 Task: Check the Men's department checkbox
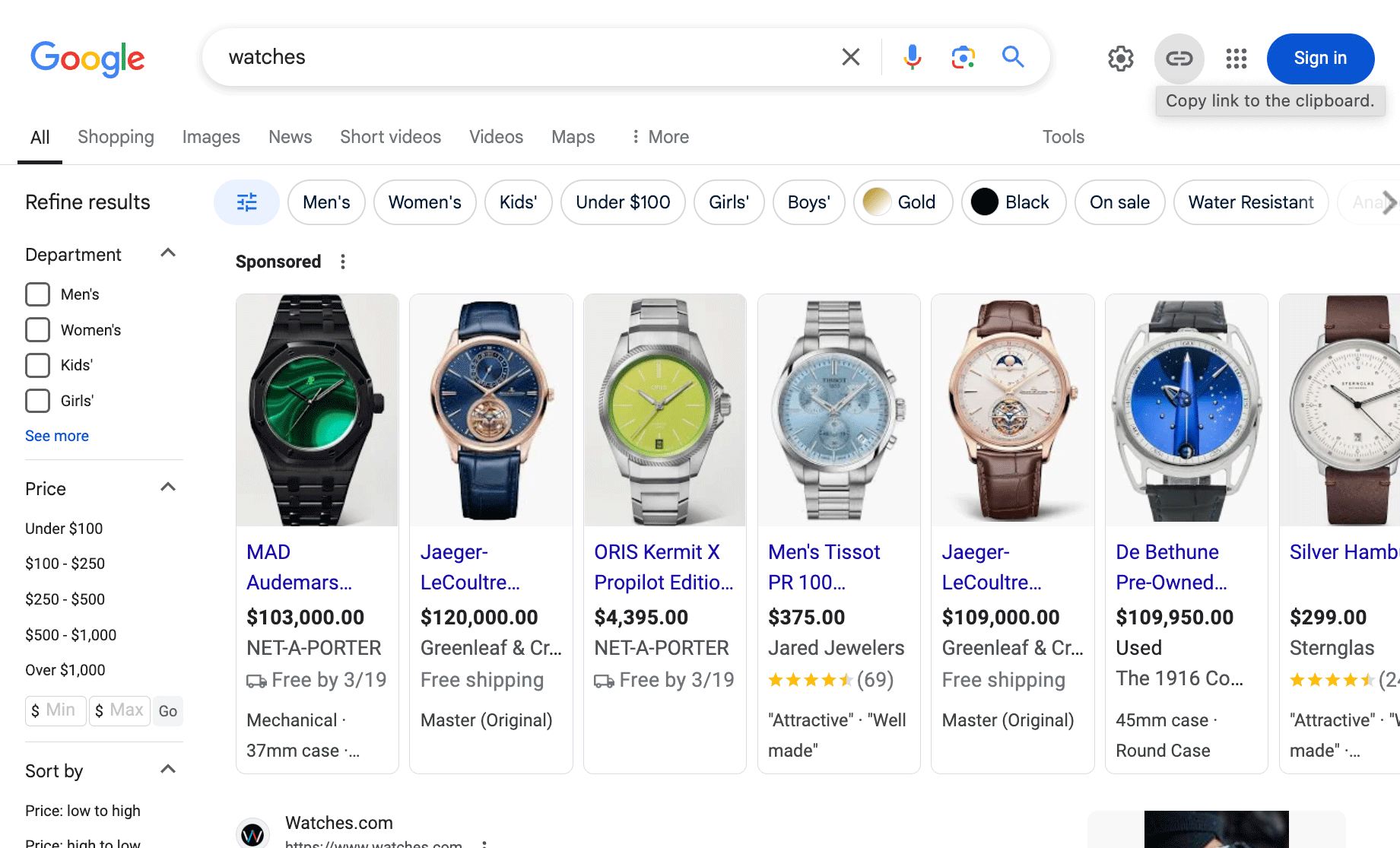(x=38, y=294)
